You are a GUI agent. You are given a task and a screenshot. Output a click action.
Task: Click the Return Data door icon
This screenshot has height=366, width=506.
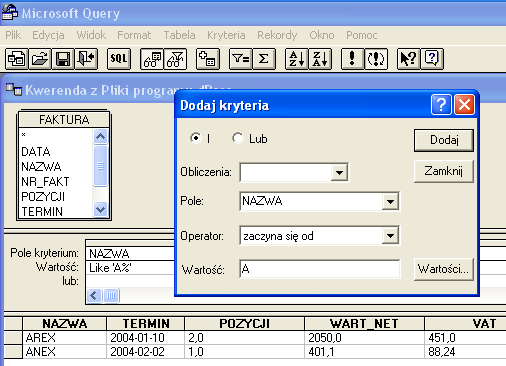click(x=86, y=59)
